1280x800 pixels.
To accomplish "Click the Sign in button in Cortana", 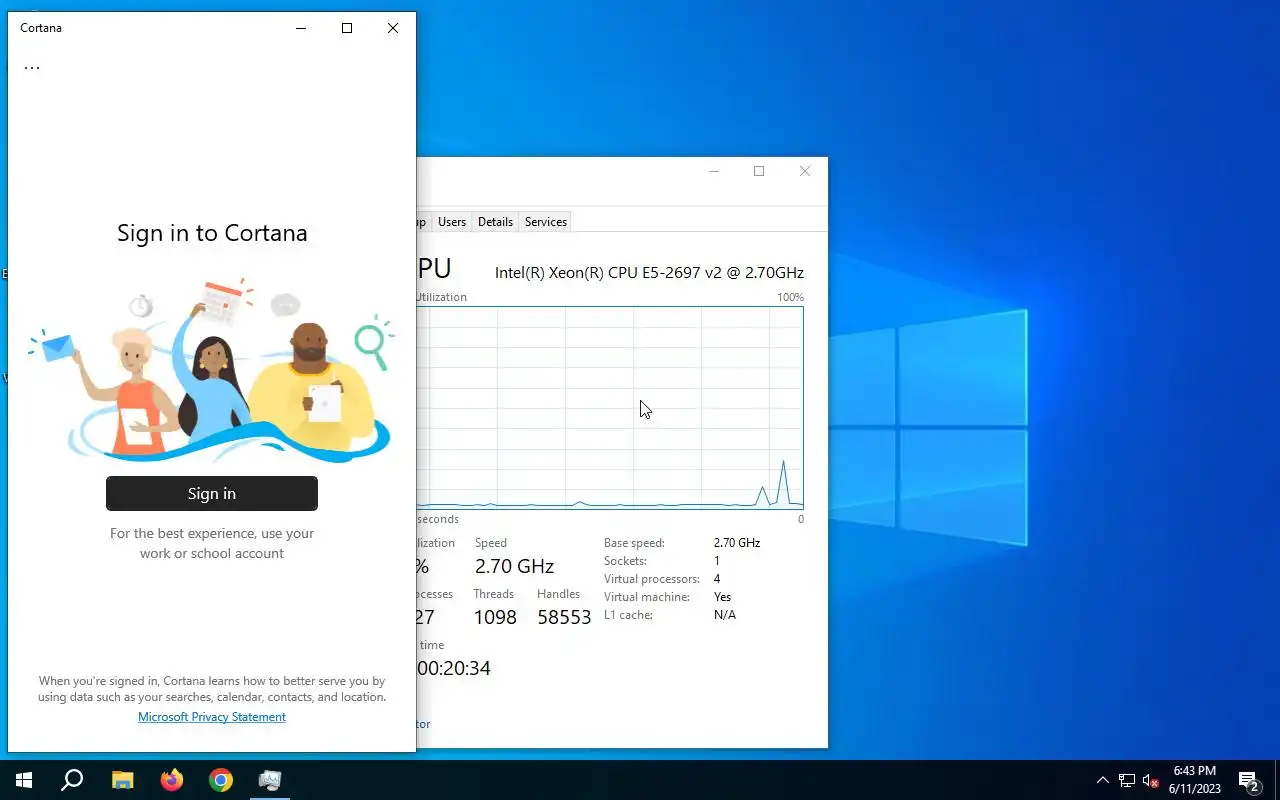I will [x=212, y=493].
